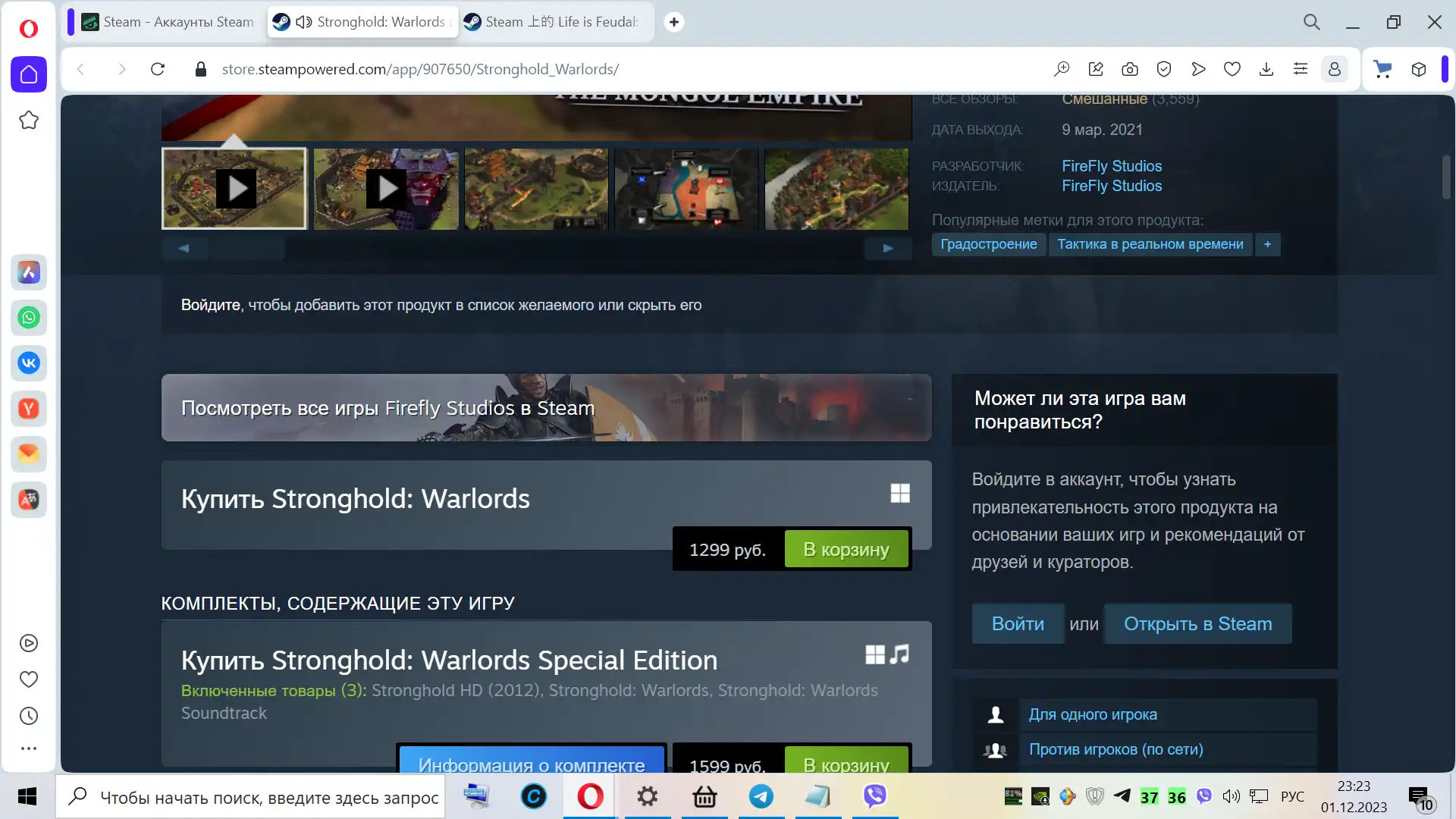Click the screenshot strip scrollbar
The height and width of the screenshot is (819, 1456).
pos(247,248)
